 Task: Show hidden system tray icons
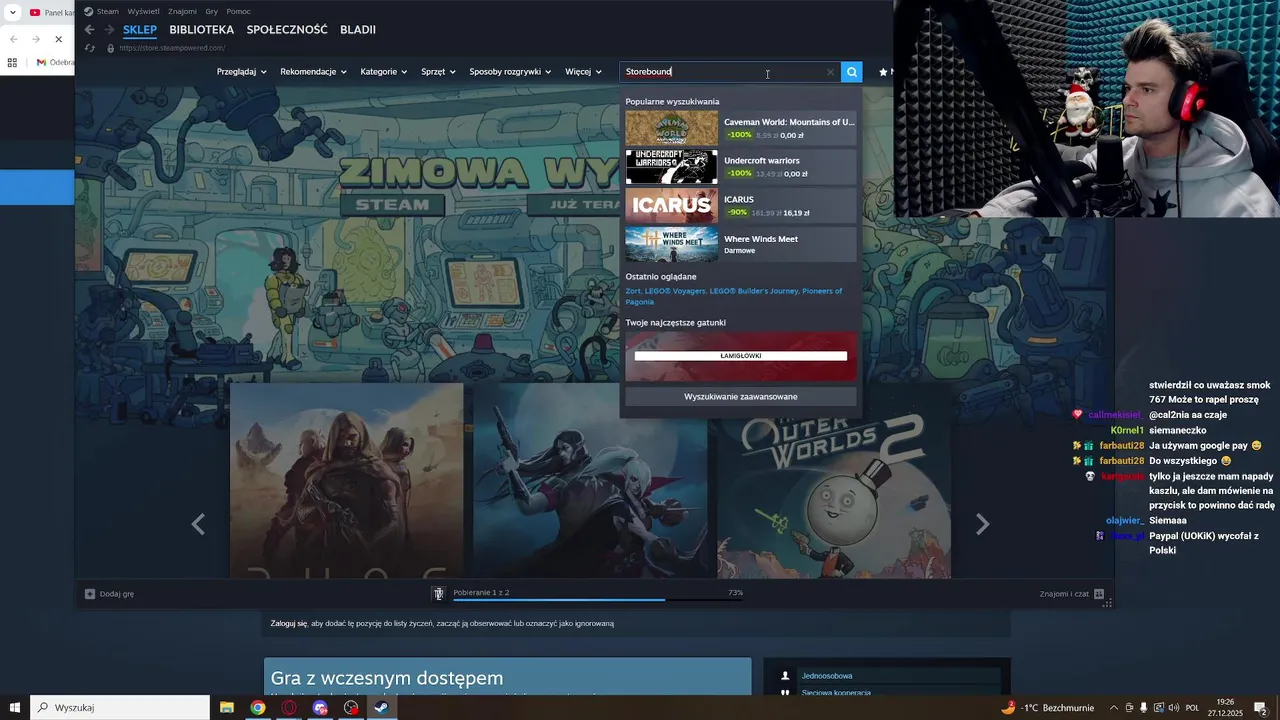point(1114,707)
